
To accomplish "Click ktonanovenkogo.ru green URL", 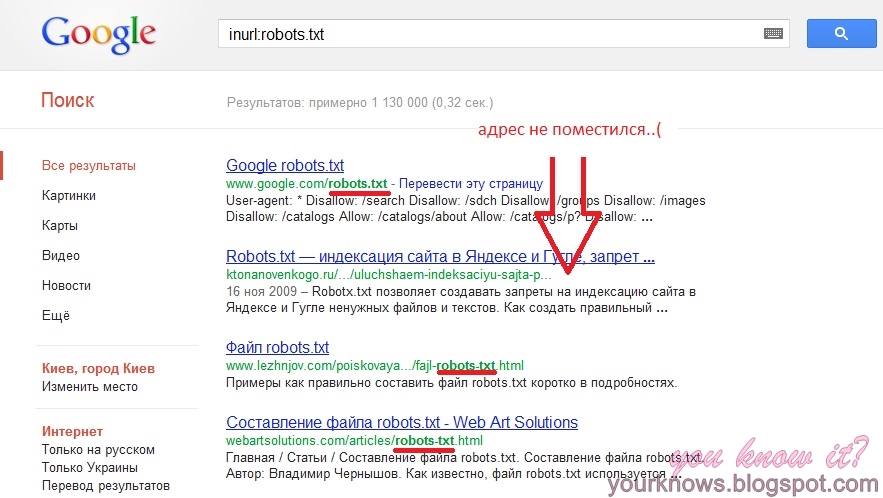I will pyautogui.click(x=389, y=275).
